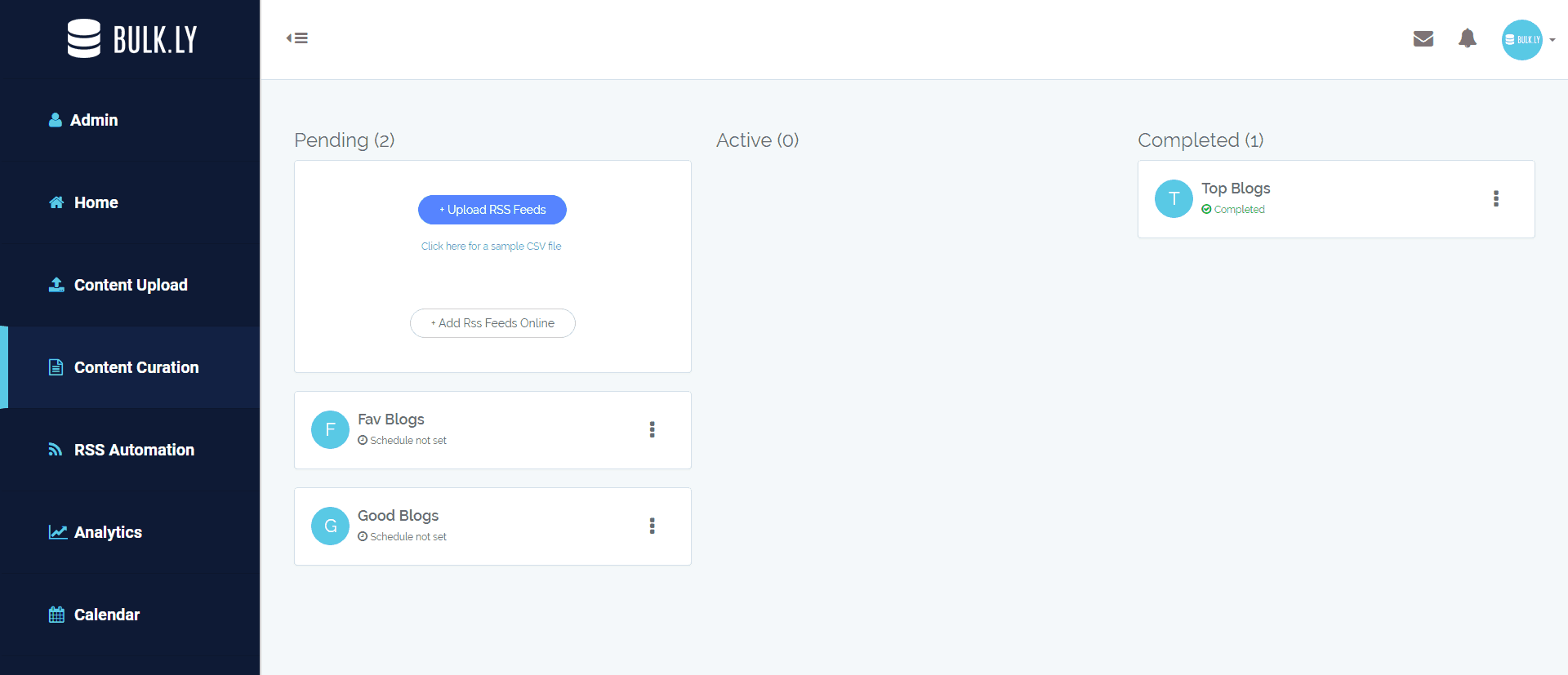The width and height of the screenshot is (1568, 675).
Task: Open Analytics menu item
Action: click(x=130, y=532)
